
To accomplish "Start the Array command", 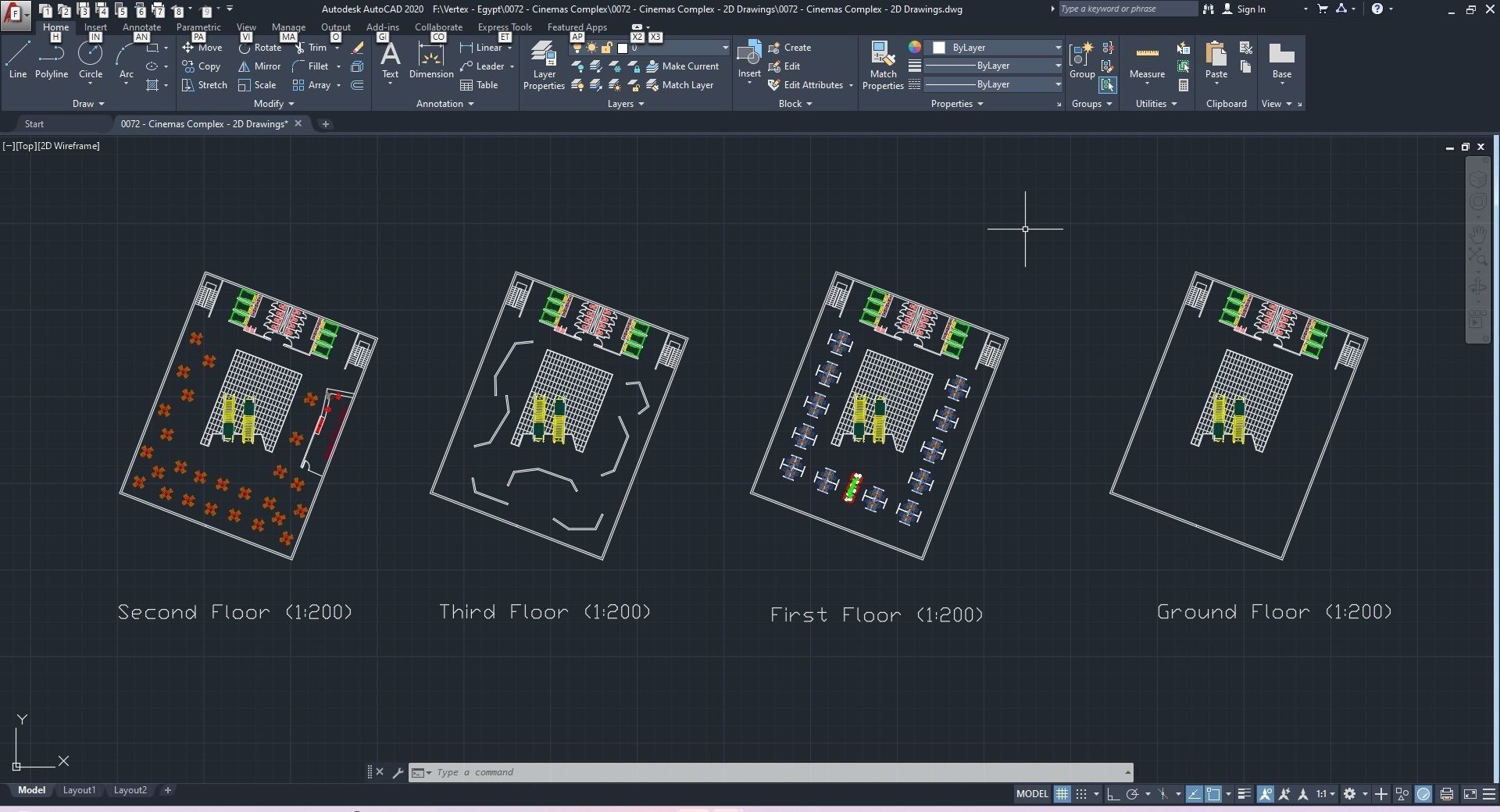I will 312,85.
